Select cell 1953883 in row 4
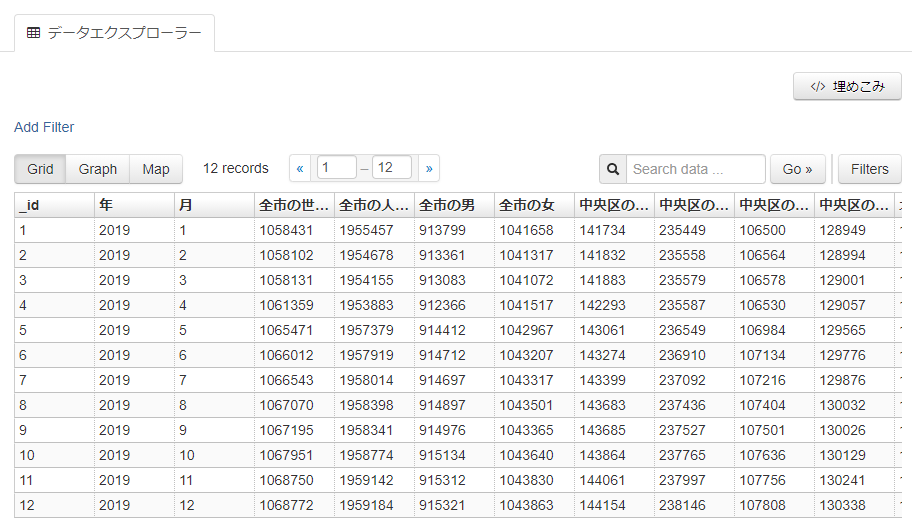The height and width of the screenshot is (525, 912). tap(375, 305)
